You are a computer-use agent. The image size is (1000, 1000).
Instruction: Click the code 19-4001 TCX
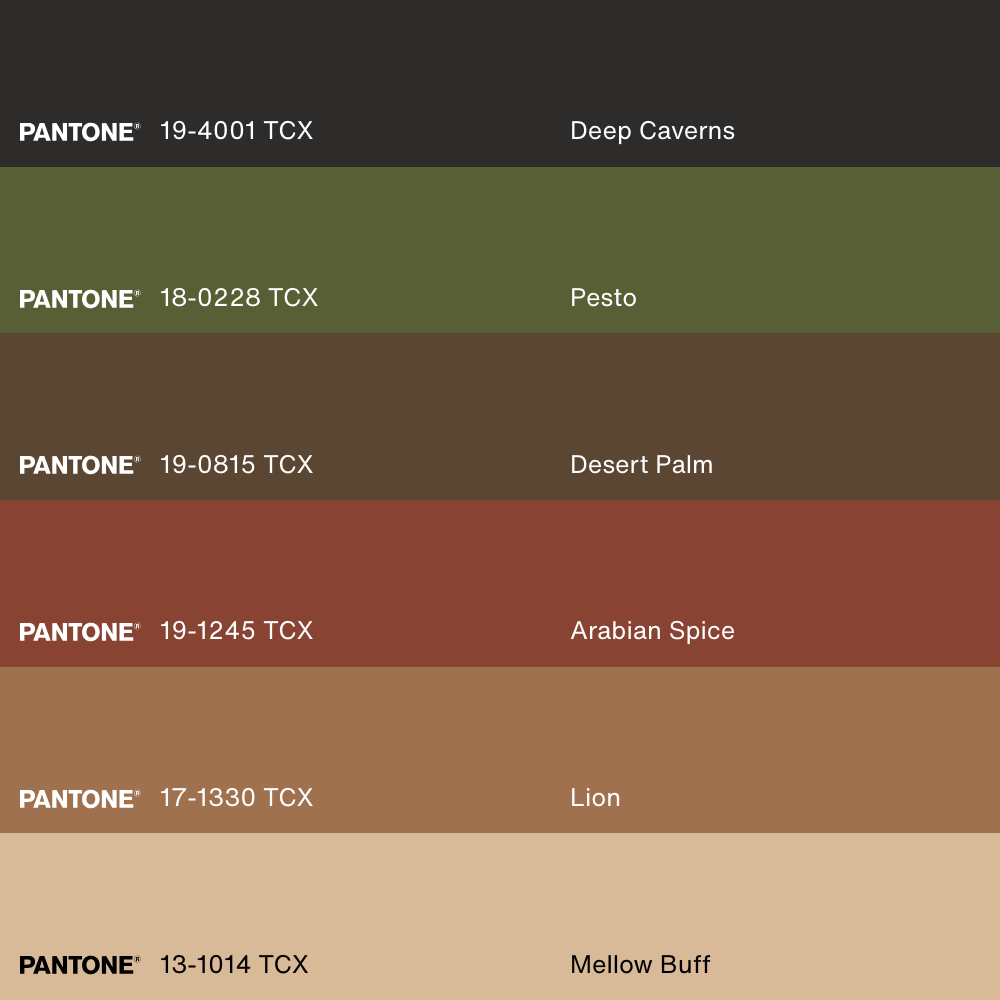click(236, 131)
